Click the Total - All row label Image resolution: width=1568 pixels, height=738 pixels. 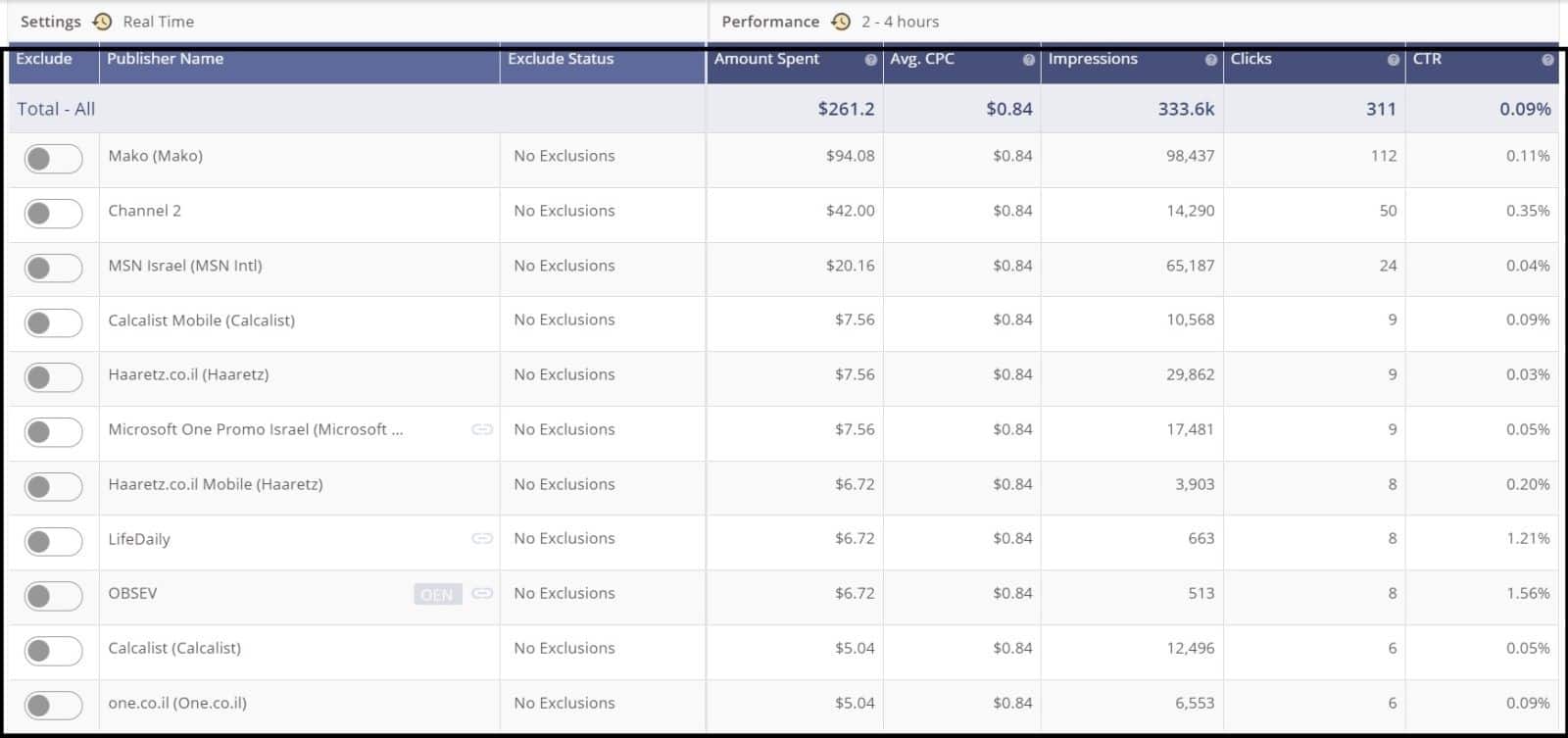(56, 109)
